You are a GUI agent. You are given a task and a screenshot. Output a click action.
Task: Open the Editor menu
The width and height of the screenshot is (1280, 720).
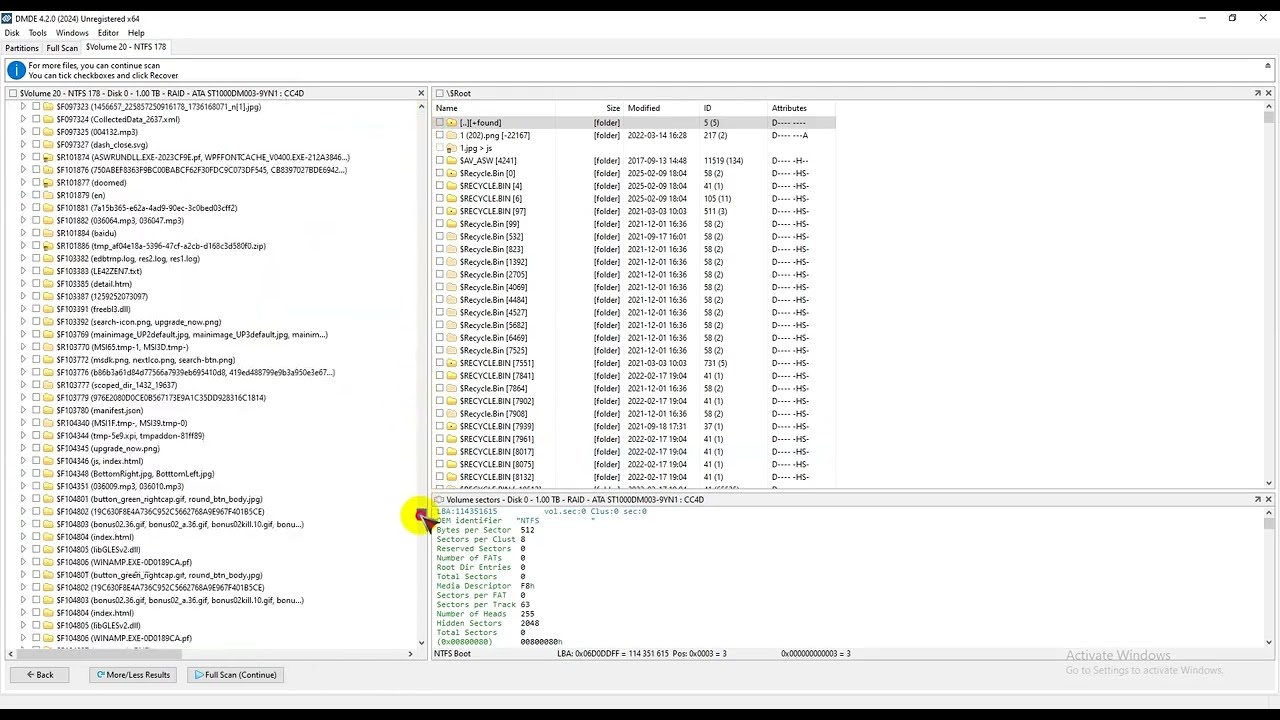pos(108,33)
